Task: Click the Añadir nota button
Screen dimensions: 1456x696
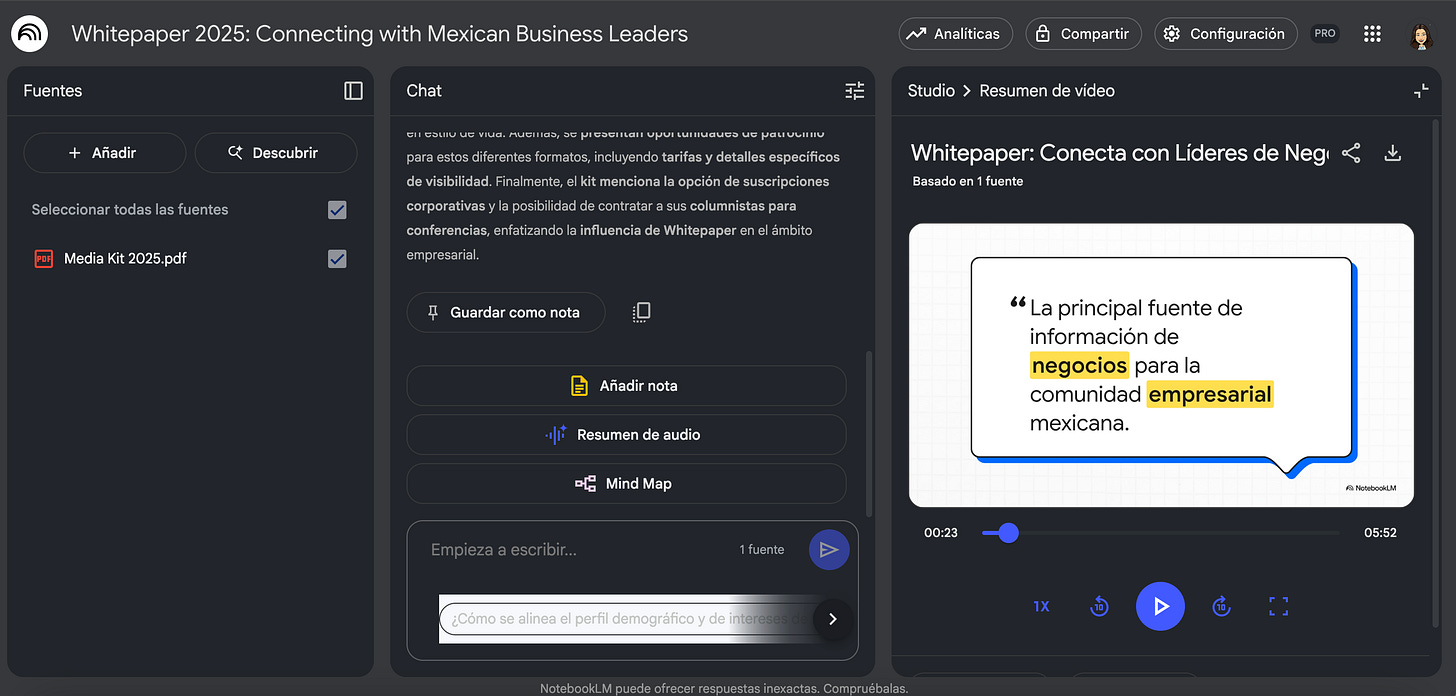Action: 626,386
